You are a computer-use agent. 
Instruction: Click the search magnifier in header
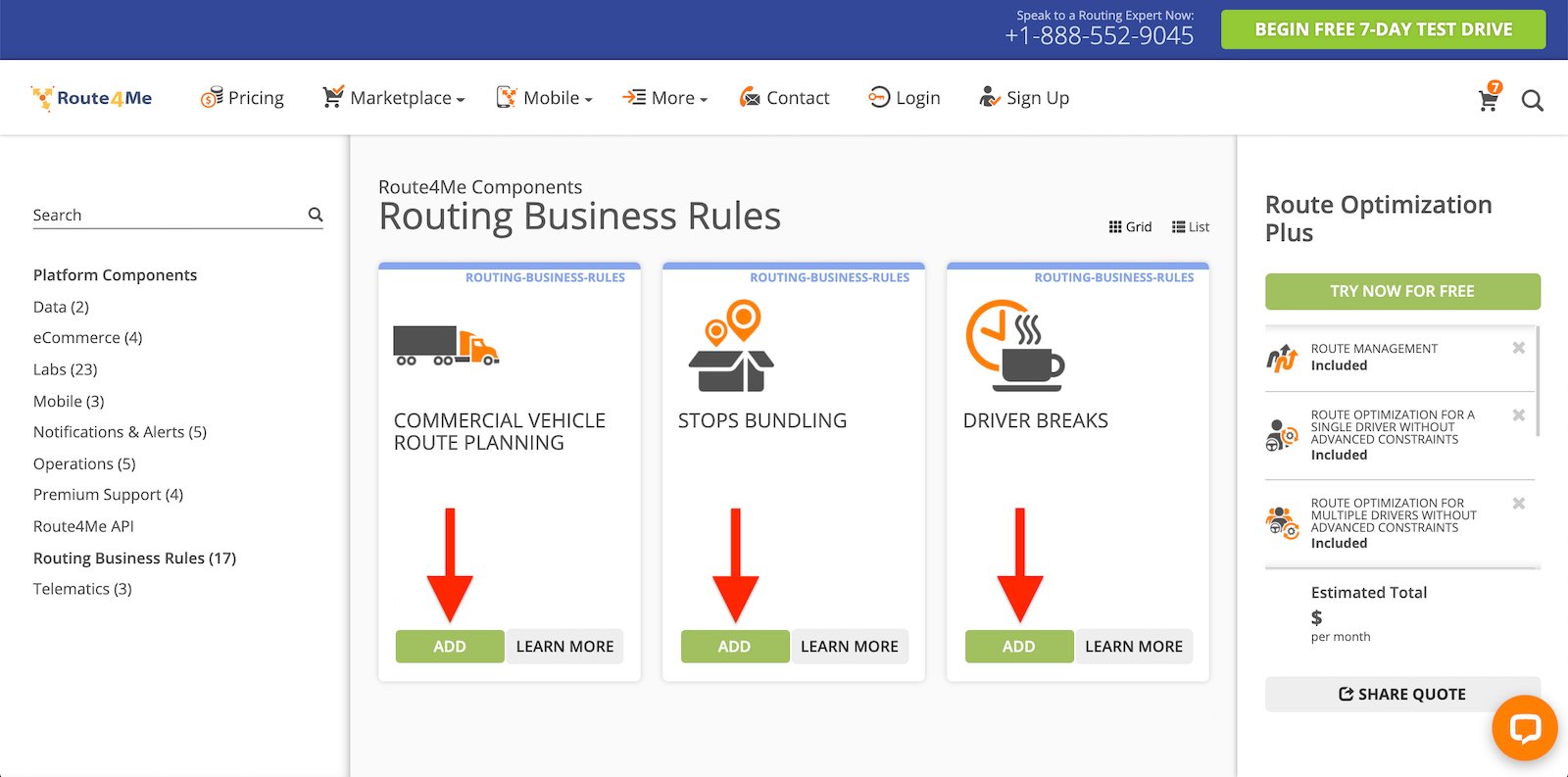click(x=1532, y=100)
